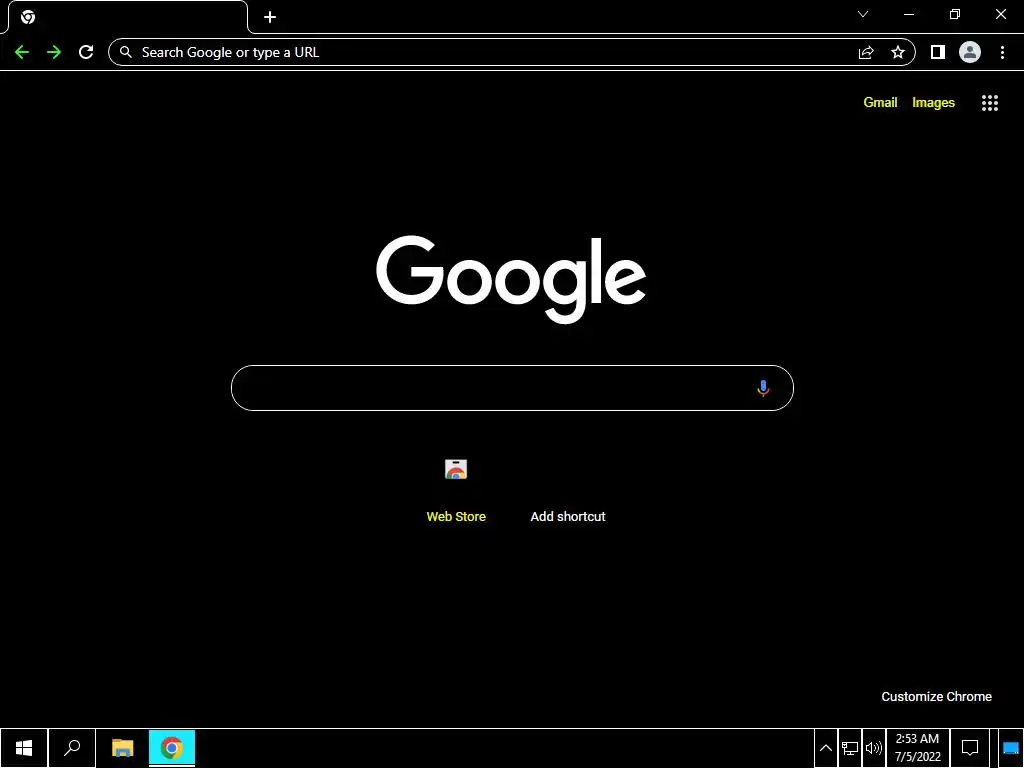Click the magnifier in the address bar
1024x768 pixels.
126,52
